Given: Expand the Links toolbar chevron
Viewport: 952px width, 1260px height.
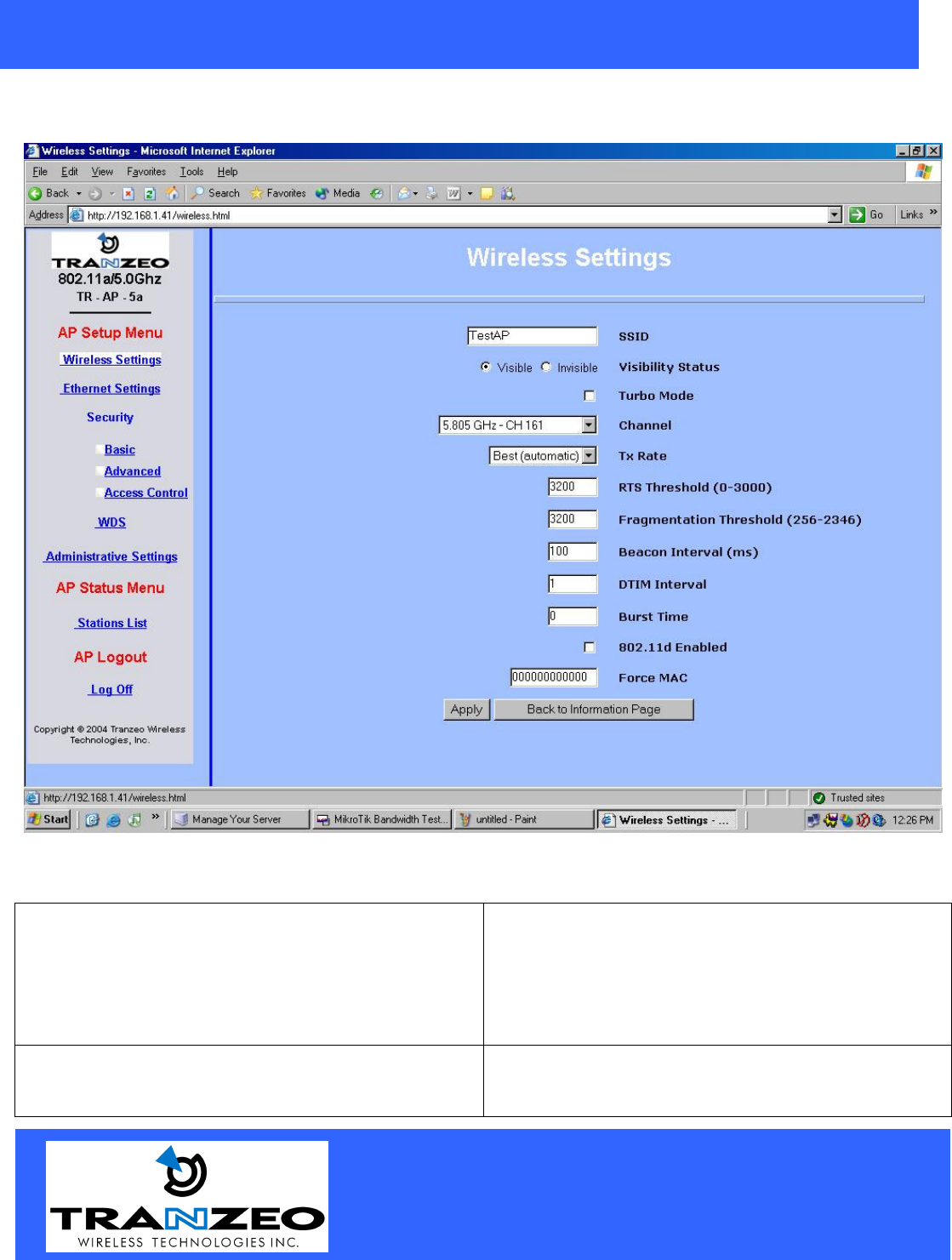Looking at the screenshot, I should (933, 213).
